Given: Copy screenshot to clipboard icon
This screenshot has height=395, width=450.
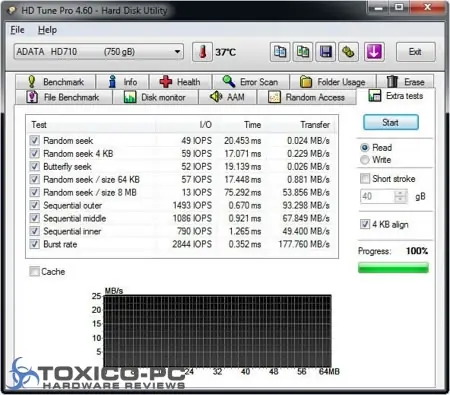Looking at the screenshot, I should [x=303, y=52].
